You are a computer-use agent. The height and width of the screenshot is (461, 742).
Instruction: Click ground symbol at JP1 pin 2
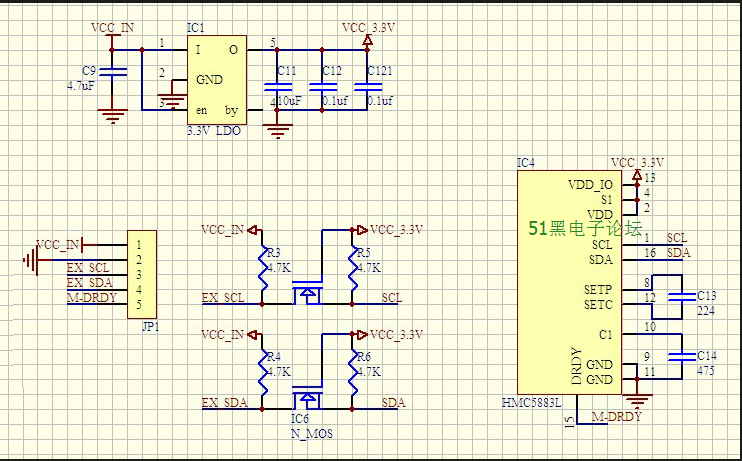click(x=31, y=260)
